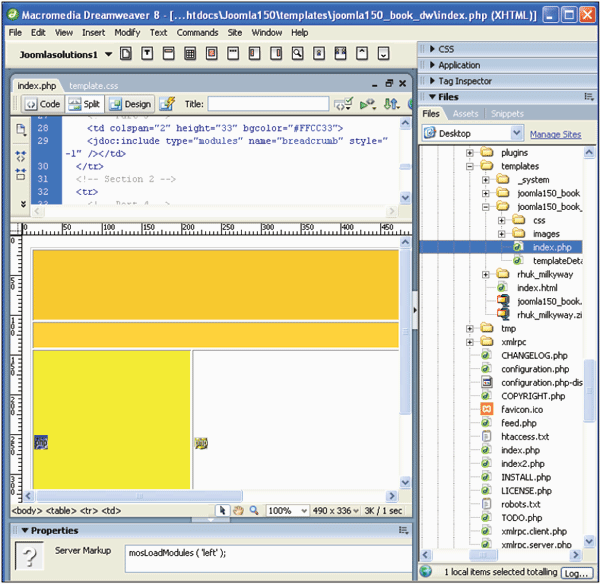Click the Collapse Full Tag icon in code toolbar

[21, 156]
